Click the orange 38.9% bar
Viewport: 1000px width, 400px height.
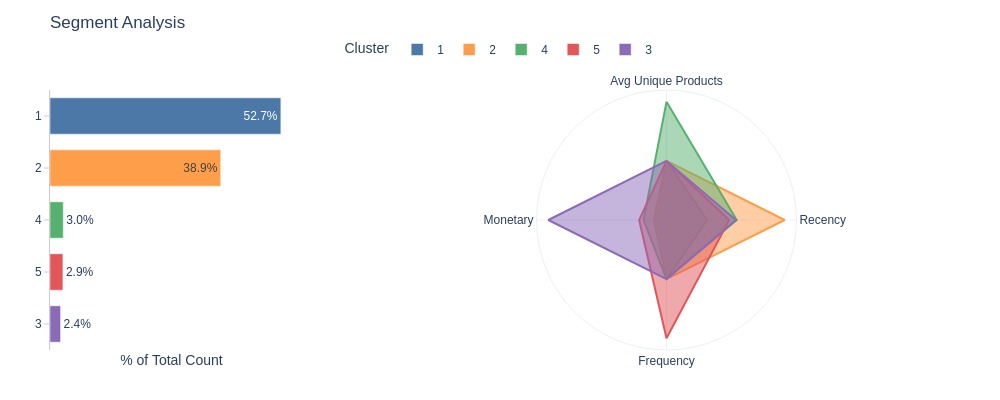click(135, 168)
